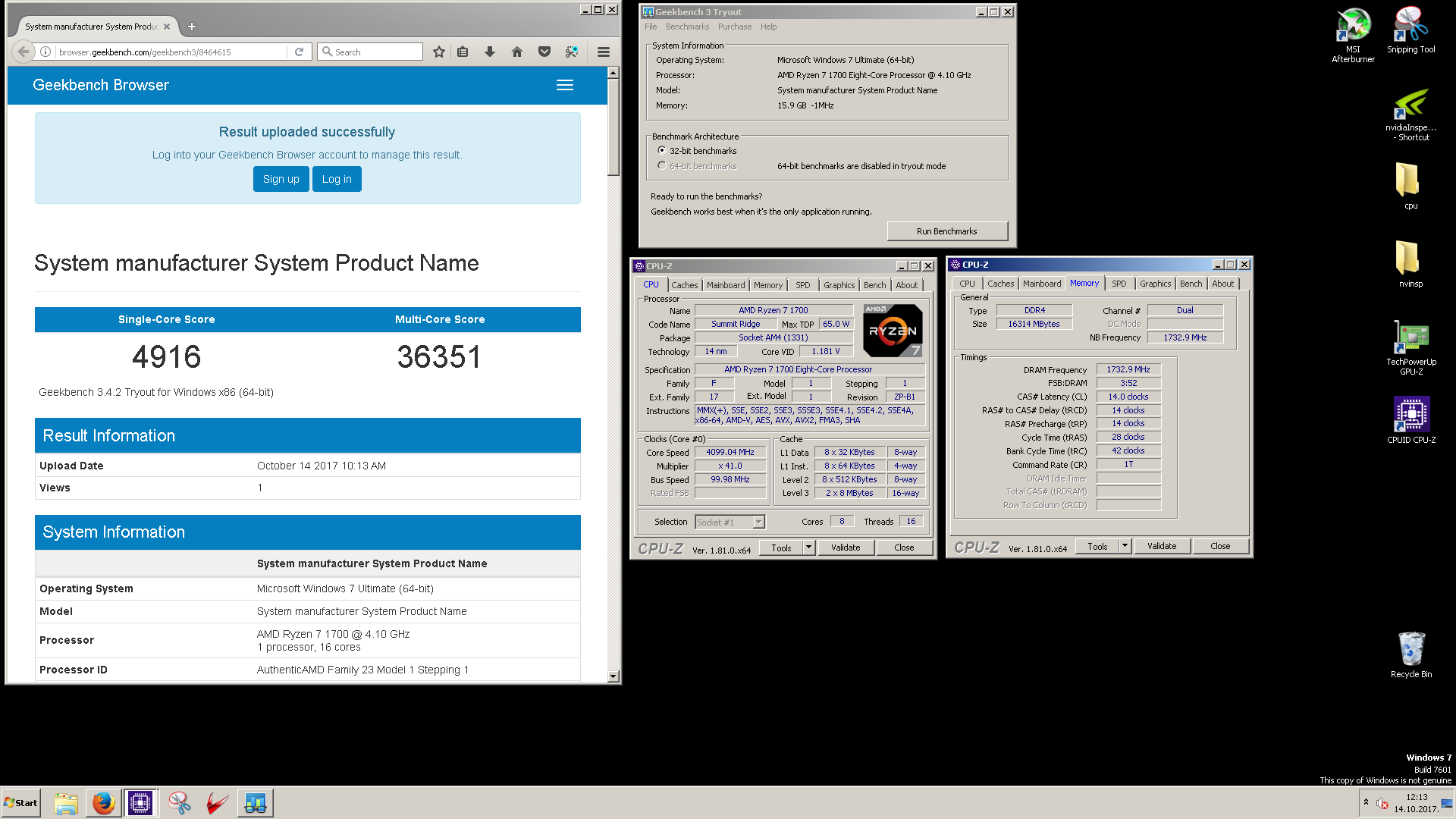
Task: Click the Firefox home icon
Action: pos(517,52)
